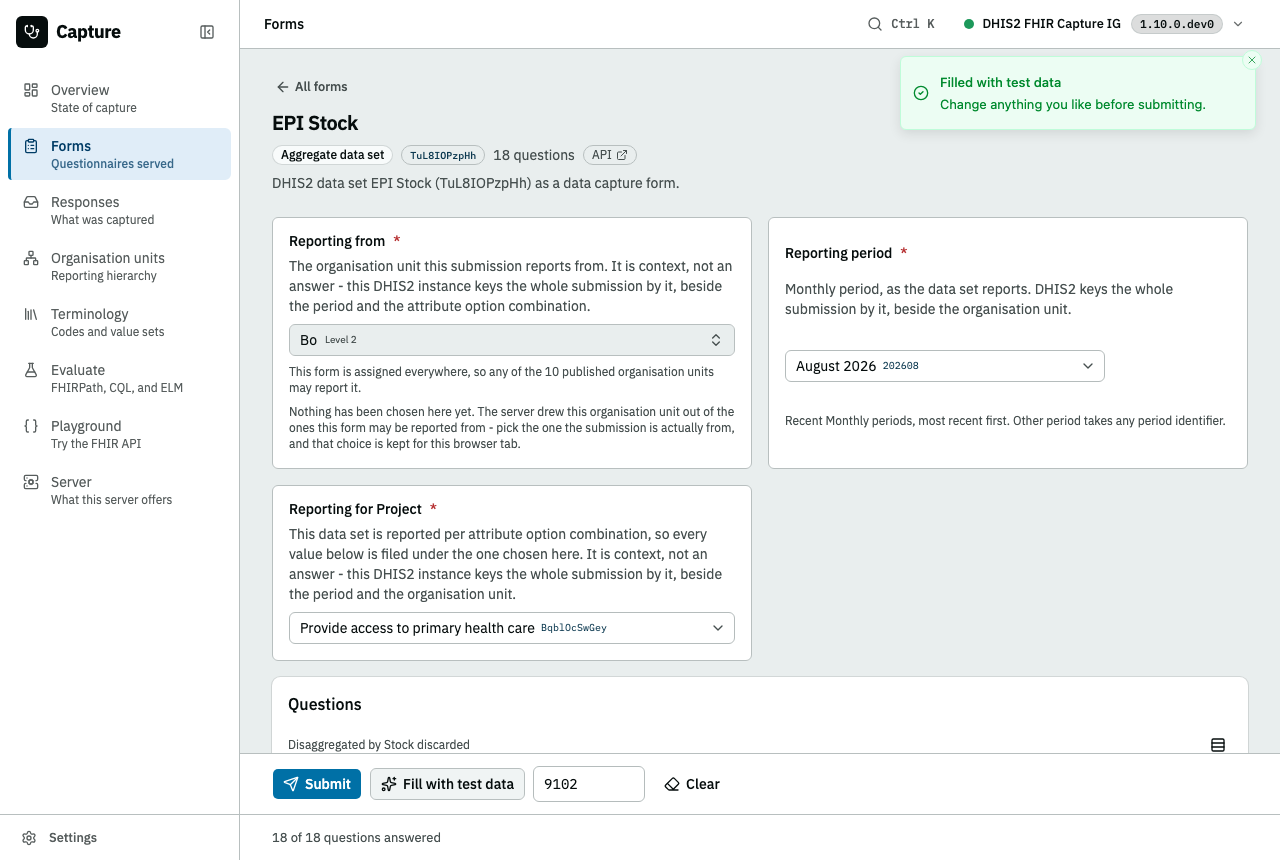Clear the form answers
The height and width of the screenshot is (860, 1280).
(692, 784)
